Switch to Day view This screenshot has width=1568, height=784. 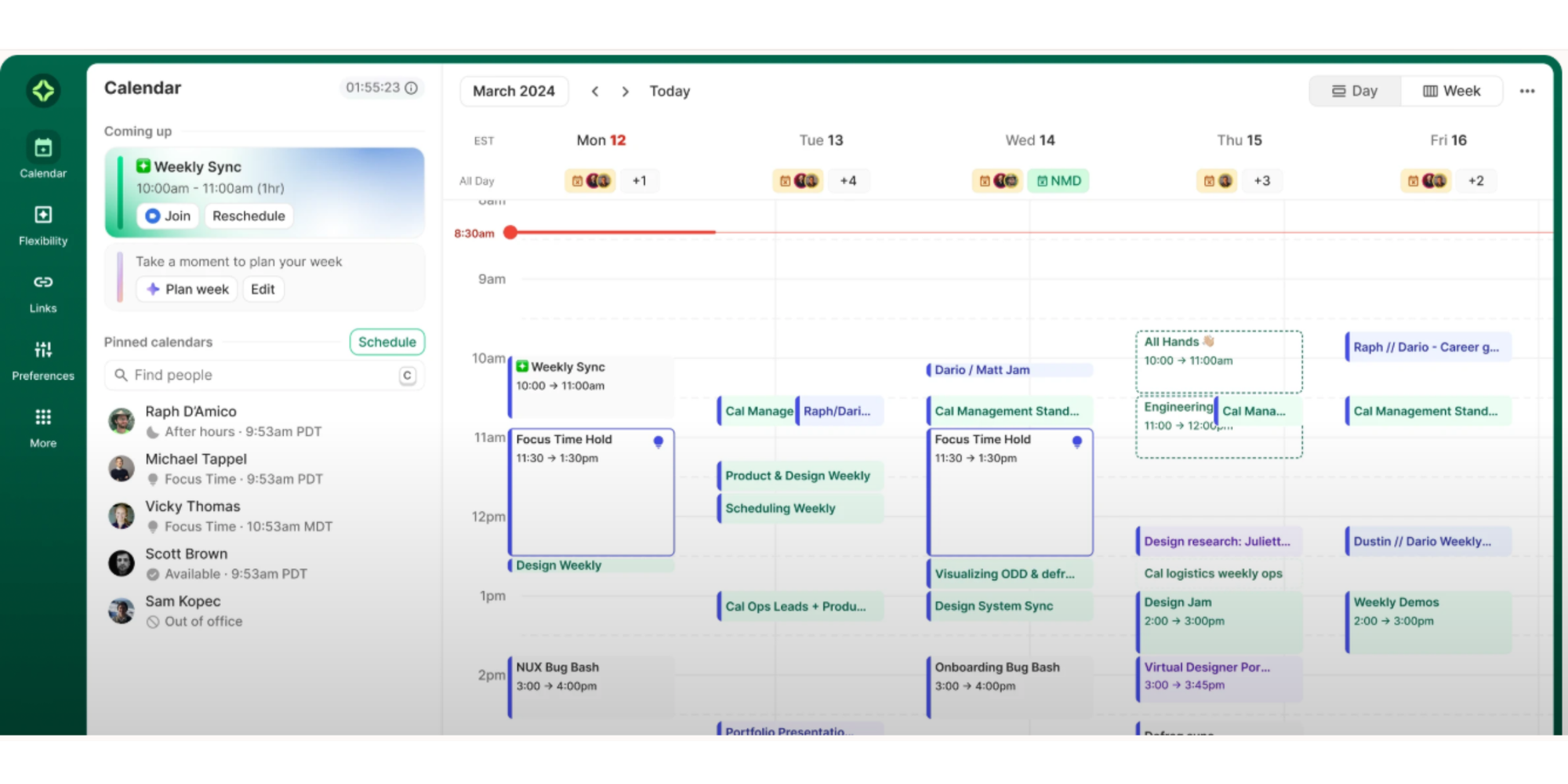click(x=1354, y=90)
